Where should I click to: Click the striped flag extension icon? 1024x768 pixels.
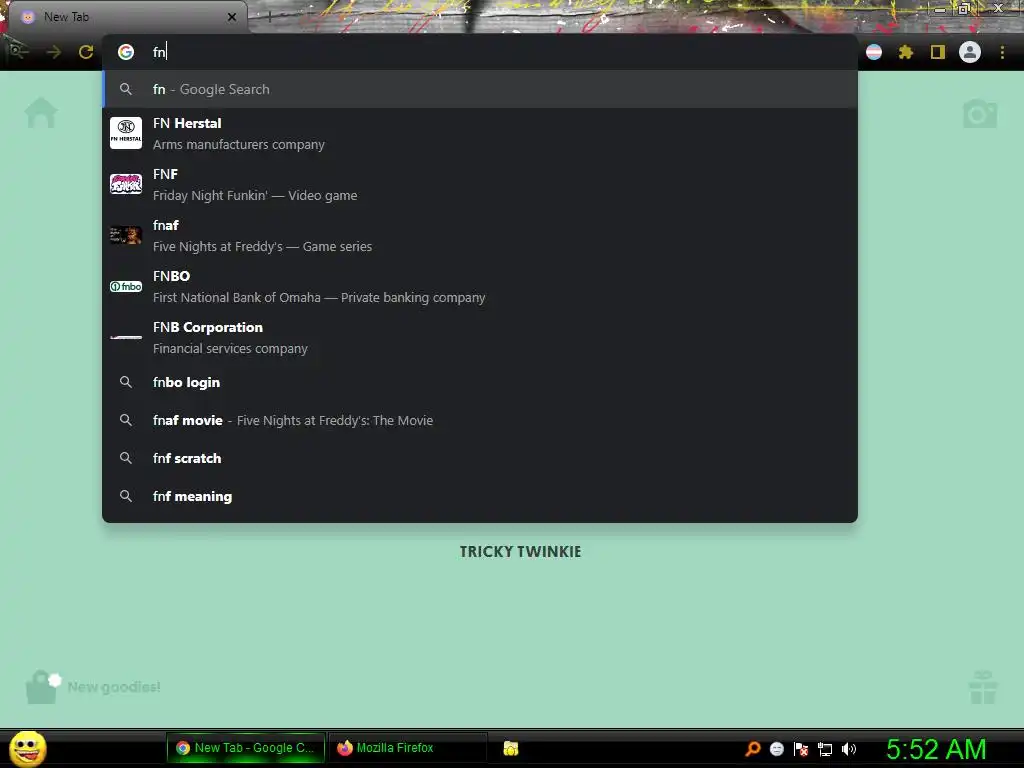click(x=874, y=52)
